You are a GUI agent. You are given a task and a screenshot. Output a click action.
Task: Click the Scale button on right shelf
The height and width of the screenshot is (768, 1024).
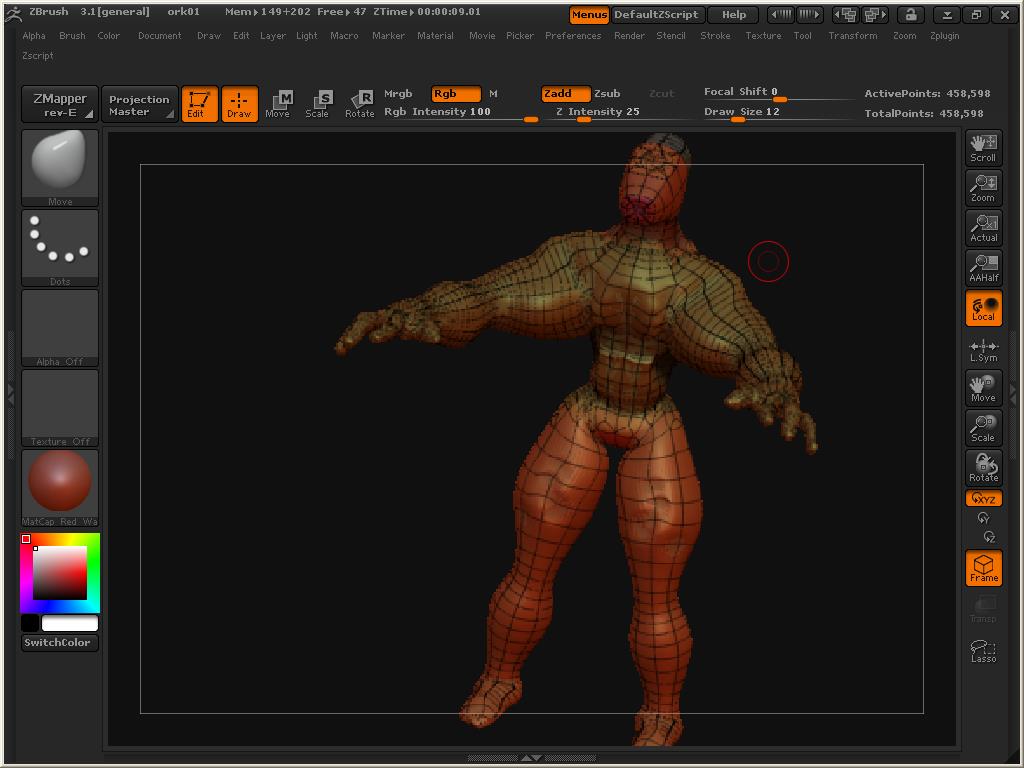point(984,428)
